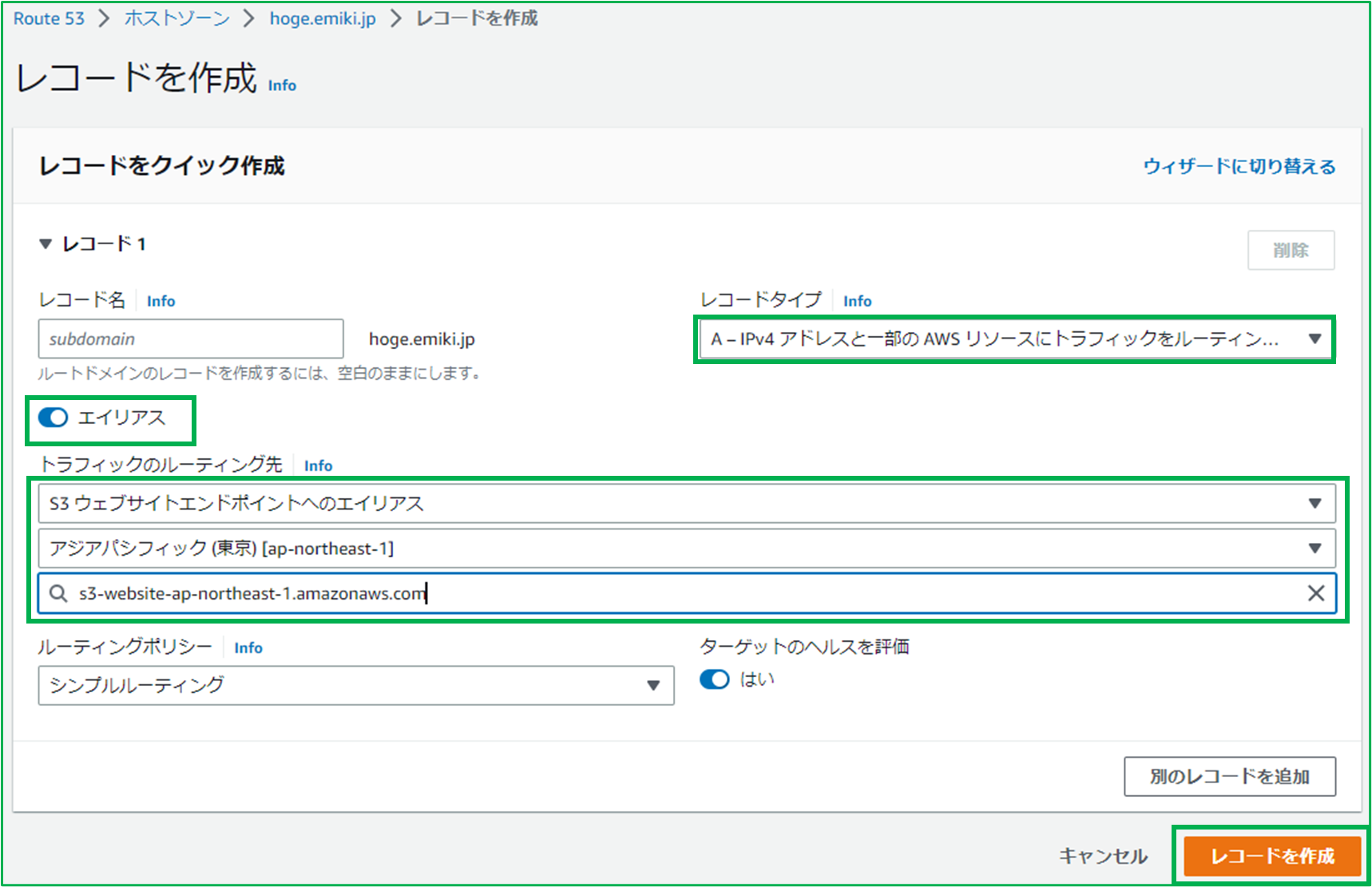Open the S3 ウェブサイトエンドポイントへのエイリアス dropdown
Image resolution: width=1372 pixels, height=887 pixels.
tap(687, 504)
